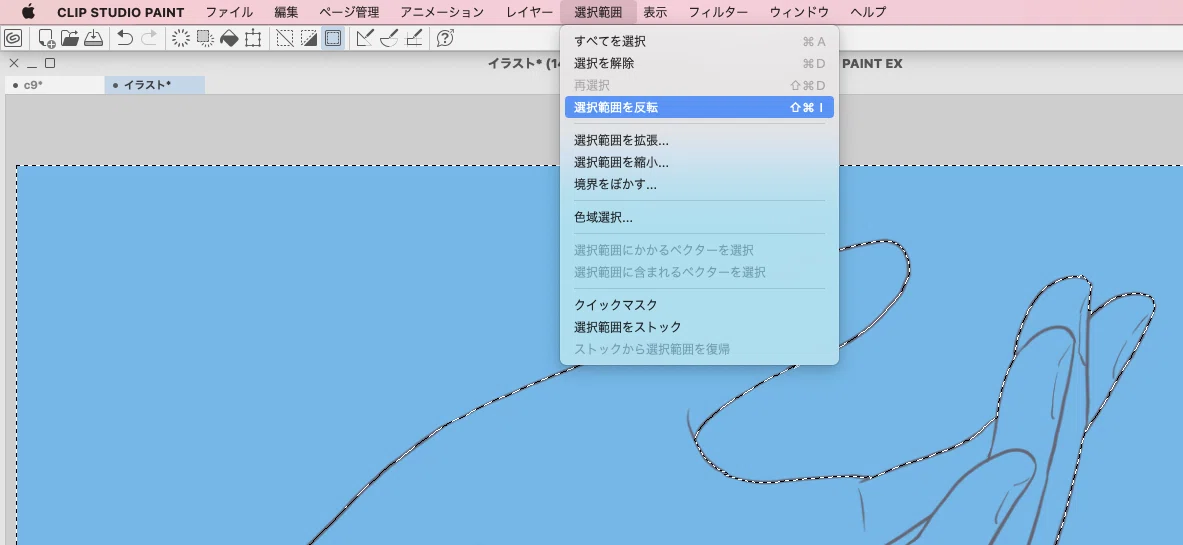This screenshot has width=1183, height=545.
Task: Open the ページ管理 menu
Action: [x=349, y=12]
